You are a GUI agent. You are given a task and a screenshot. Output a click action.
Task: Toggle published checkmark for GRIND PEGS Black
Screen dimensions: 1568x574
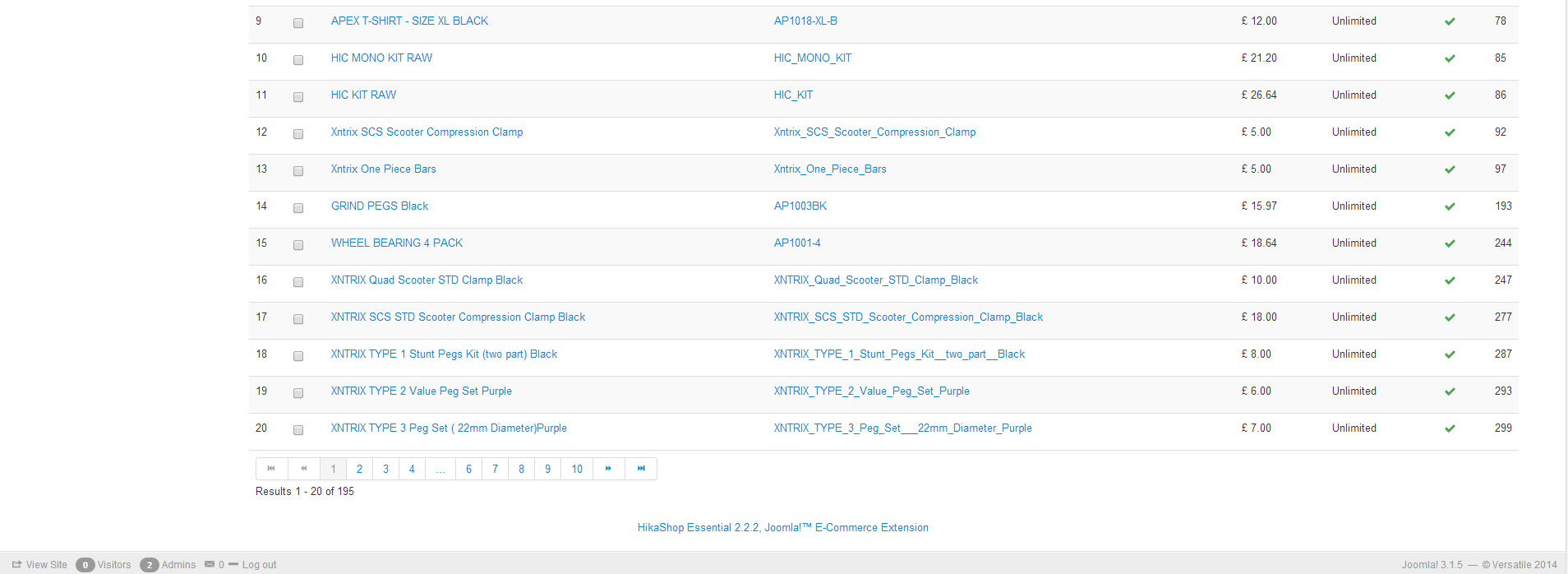[1450, 206]
